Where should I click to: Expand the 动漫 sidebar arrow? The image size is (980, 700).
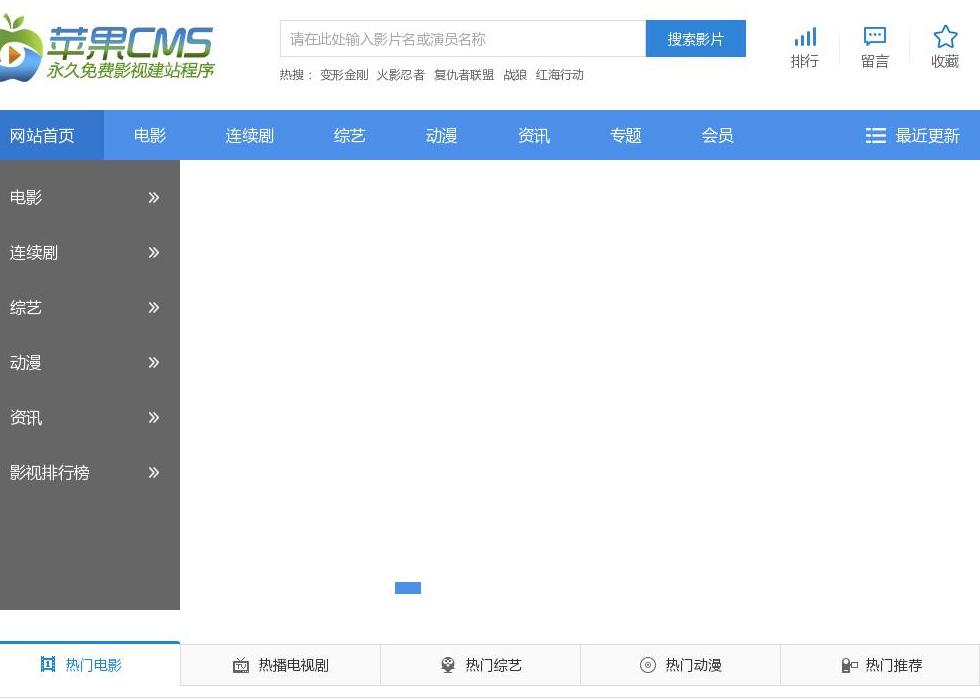pyautogui.click(x=154, y=362)
